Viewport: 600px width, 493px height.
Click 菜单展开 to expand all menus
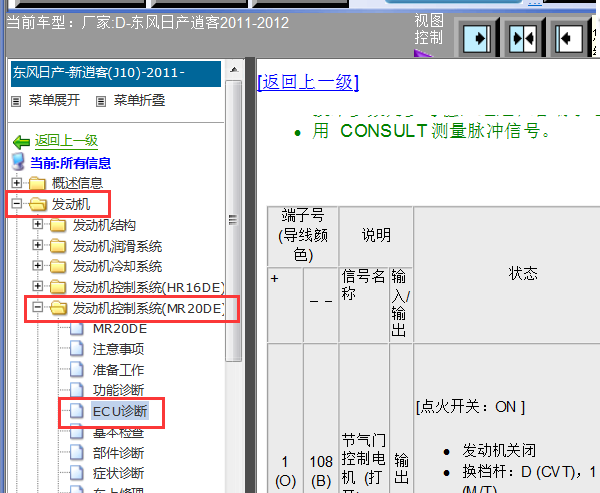click(54, 101)
